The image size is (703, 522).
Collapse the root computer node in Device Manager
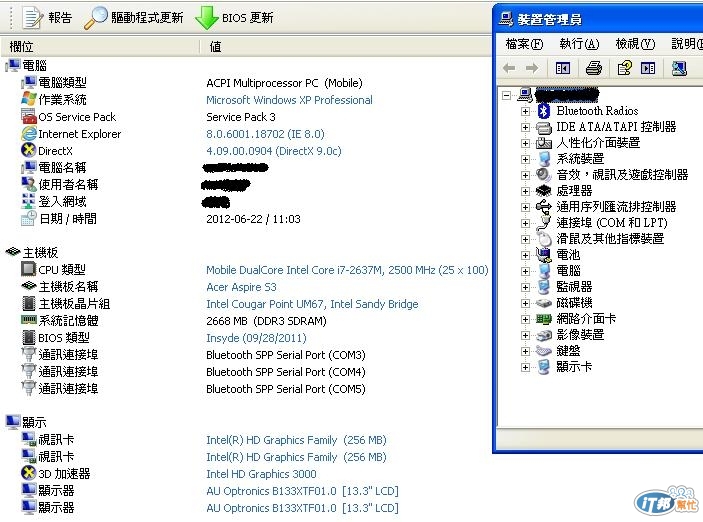[x=506, y=95]
